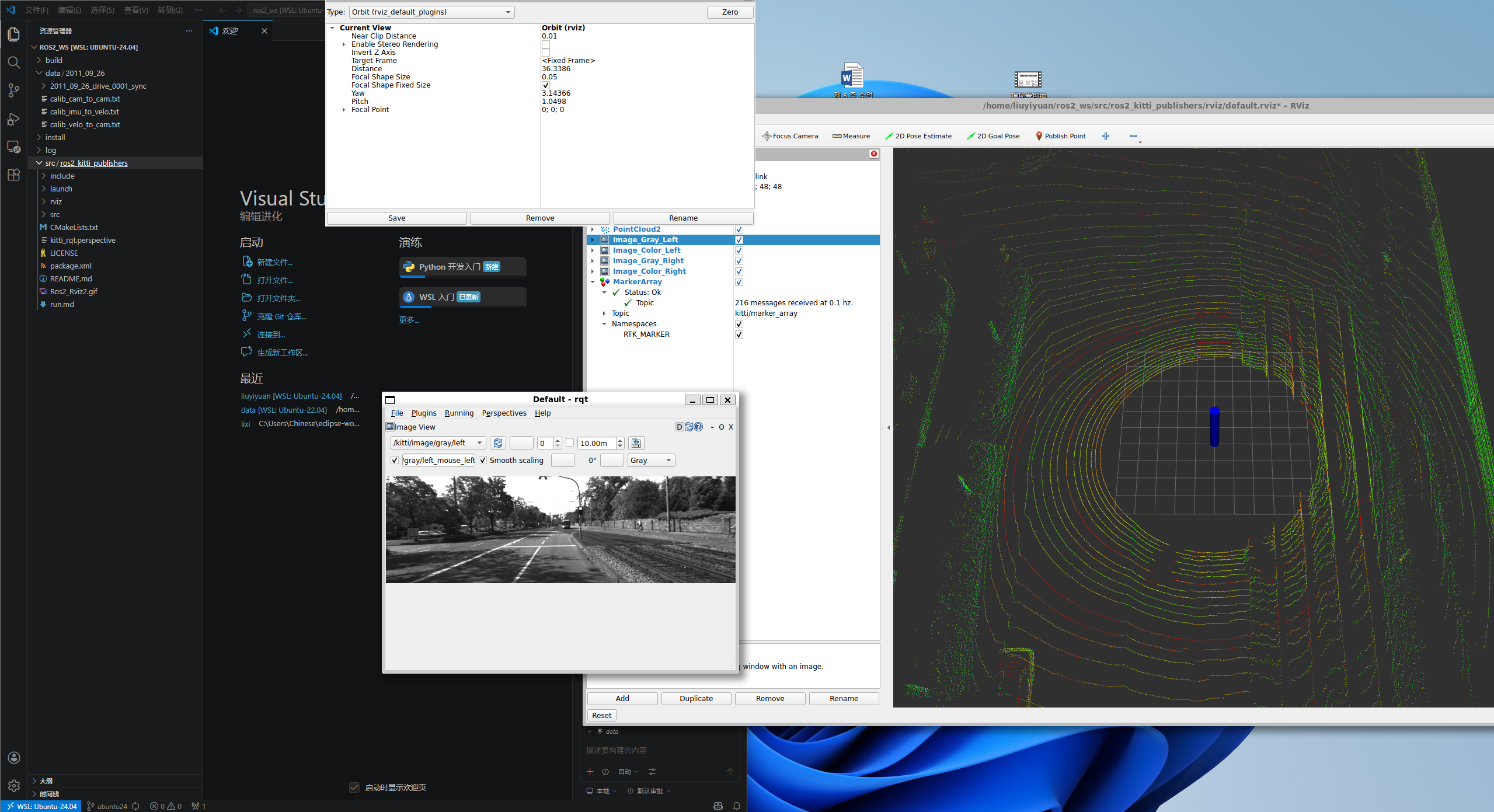Select the 2D Pose Estimate tool
The width and height of the screenshot is (1494, 812).
click(x=918, y=136)
